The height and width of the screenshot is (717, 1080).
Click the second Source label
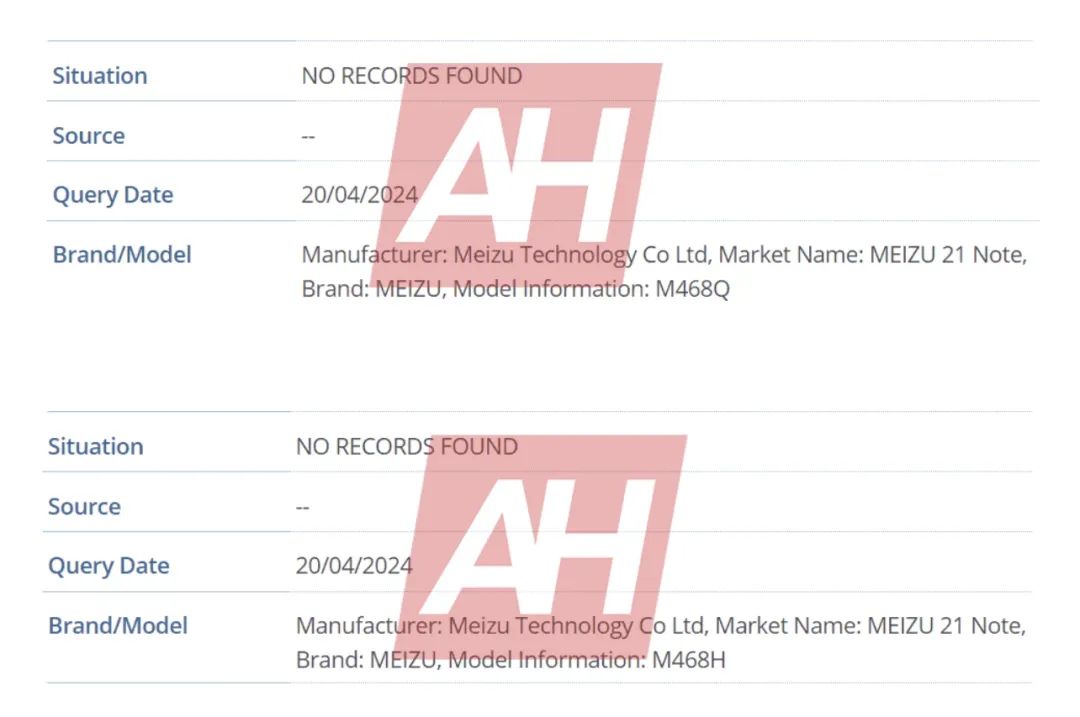[84, 506]
